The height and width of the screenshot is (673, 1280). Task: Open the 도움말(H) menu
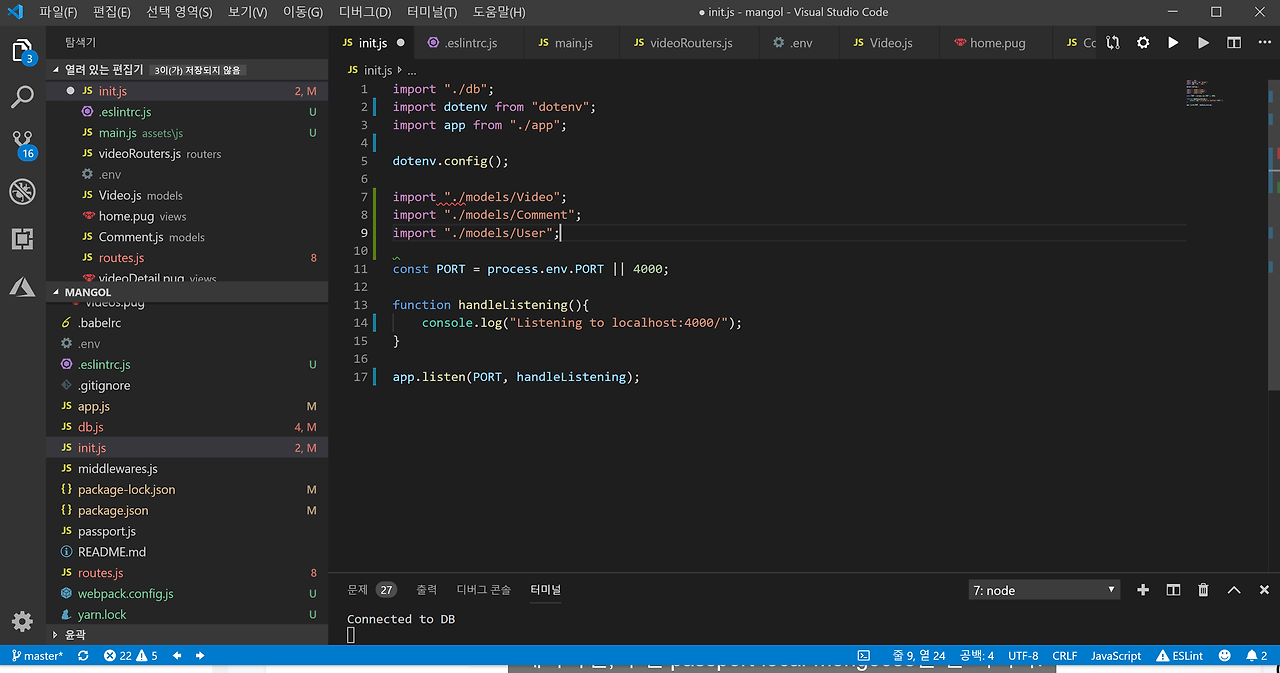pyautogui.click(x=498, y=12)
